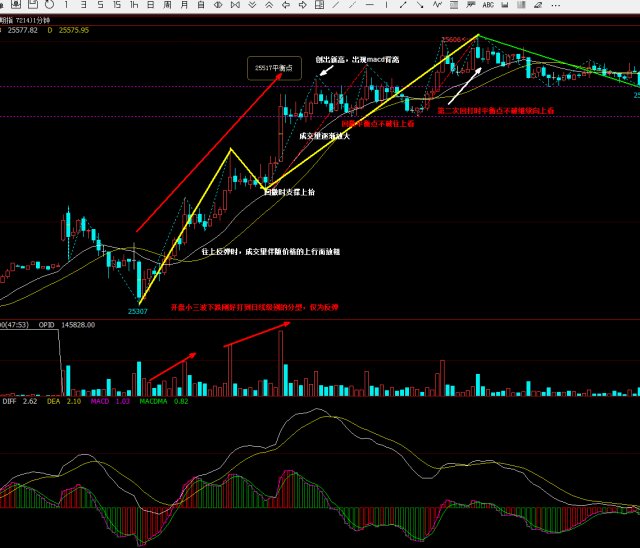Screen dimensions: 640x548
Task: Switch to daily (日) chart period
Action: [x=151, y=5]
